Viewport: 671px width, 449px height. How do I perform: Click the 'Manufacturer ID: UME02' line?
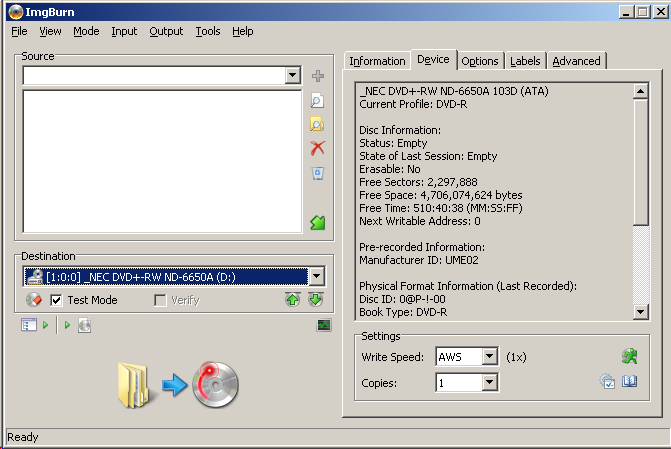pos(419,260)
